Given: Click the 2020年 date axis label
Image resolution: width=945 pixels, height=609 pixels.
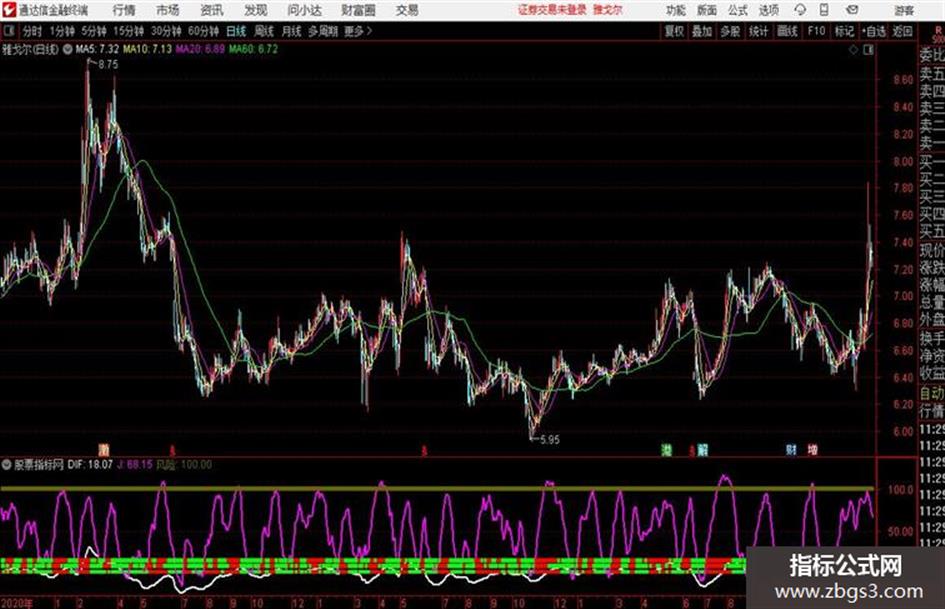Looking at the screenshot, I should (x=17, y=603).
